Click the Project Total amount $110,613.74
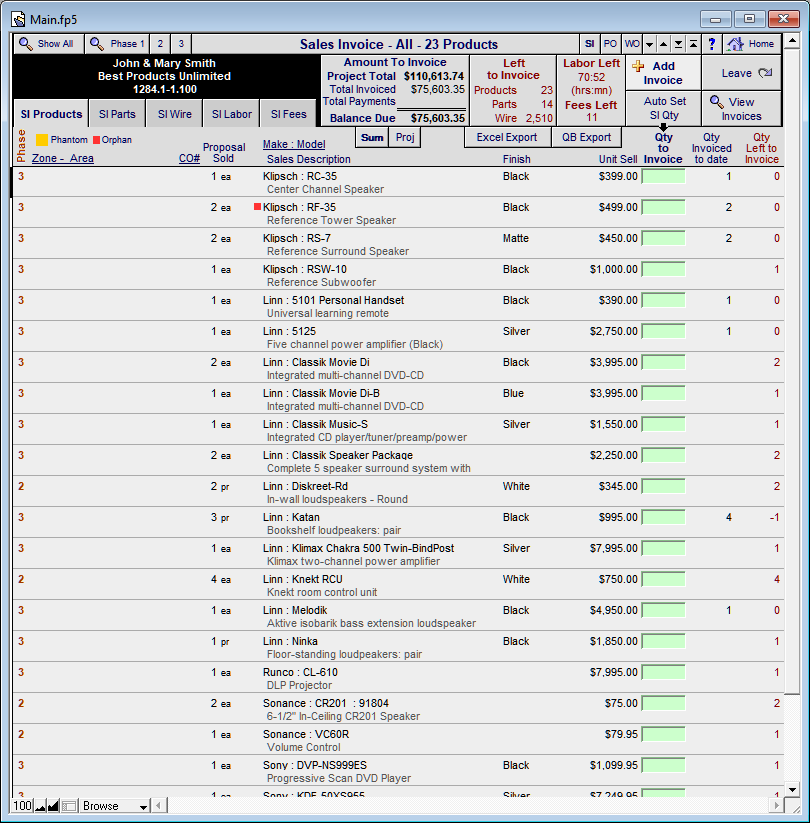 (x=434, y=76)
